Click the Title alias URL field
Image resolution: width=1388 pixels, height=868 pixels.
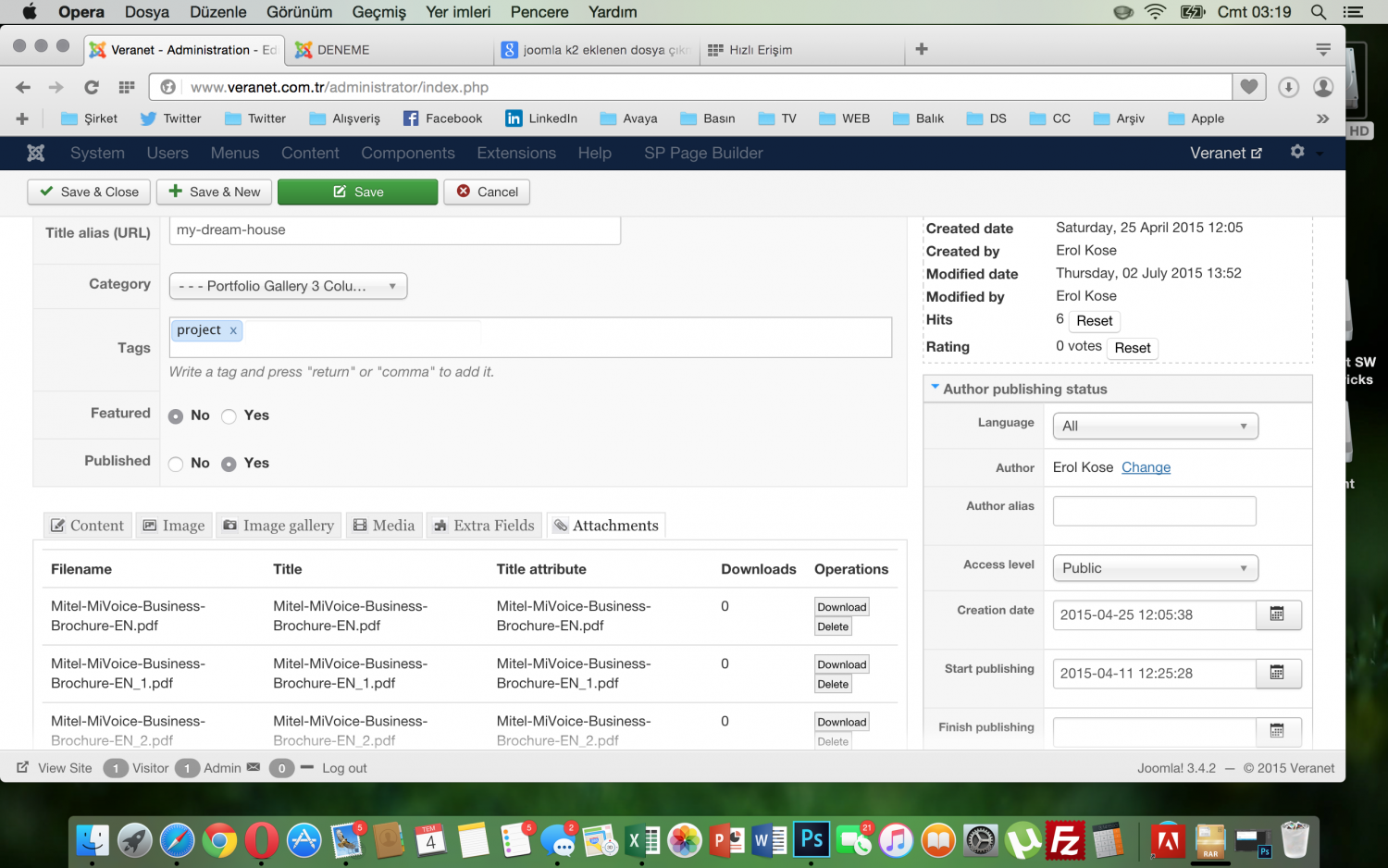pos(394,230)
